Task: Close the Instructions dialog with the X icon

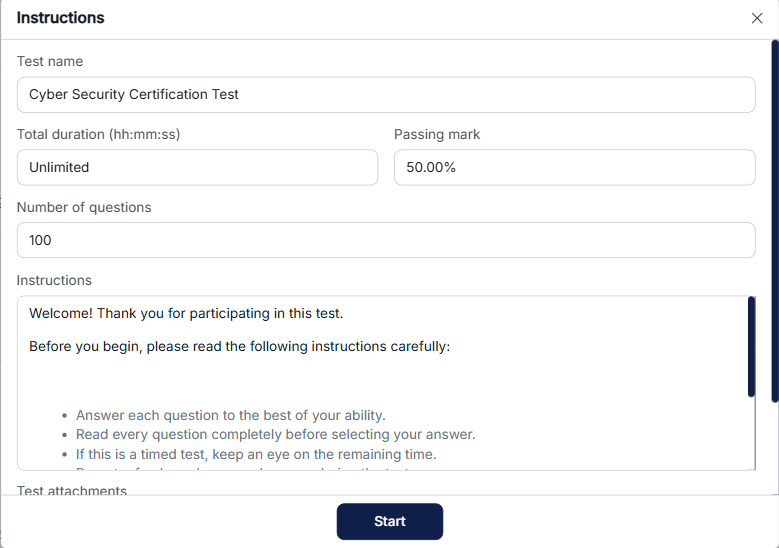Action: 757,18
